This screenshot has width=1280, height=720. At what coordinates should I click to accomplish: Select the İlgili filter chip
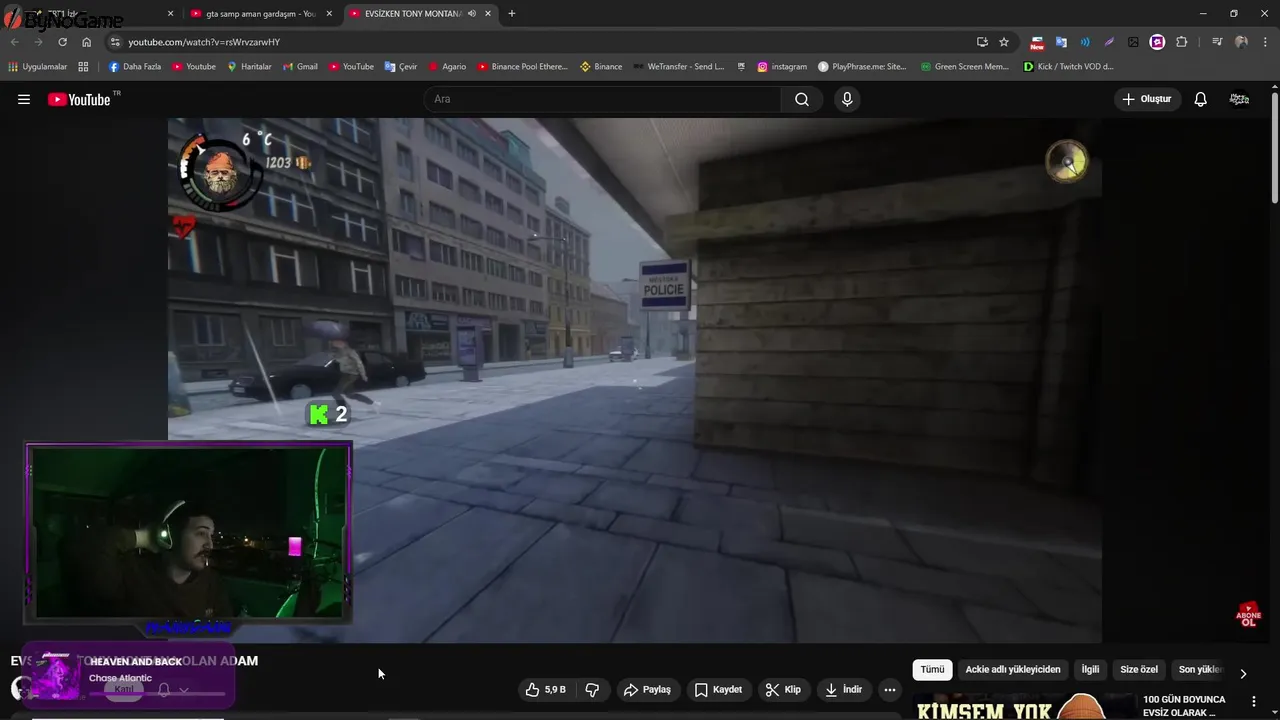[1090, 670]
